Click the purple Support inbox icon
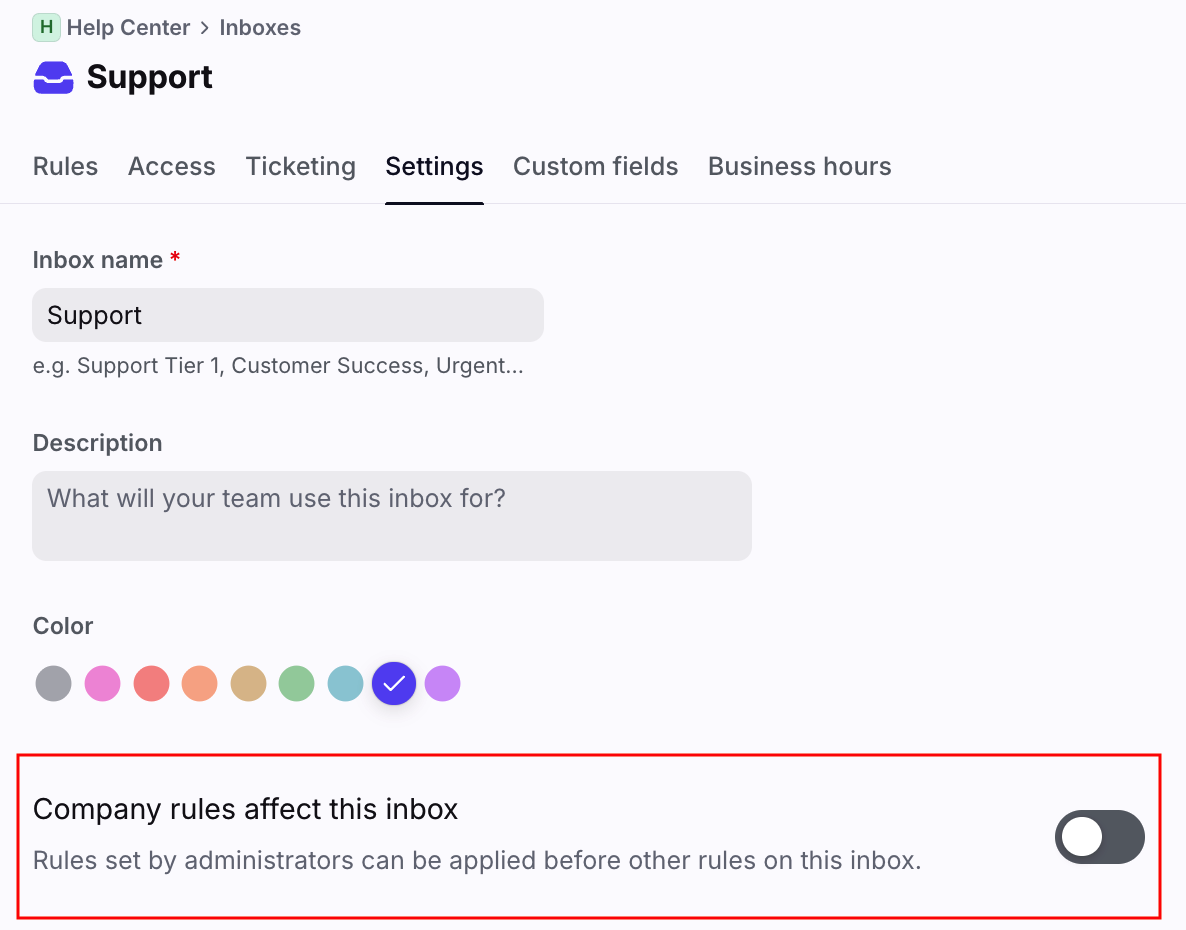The image size is (1186, 930). [53, 77]
